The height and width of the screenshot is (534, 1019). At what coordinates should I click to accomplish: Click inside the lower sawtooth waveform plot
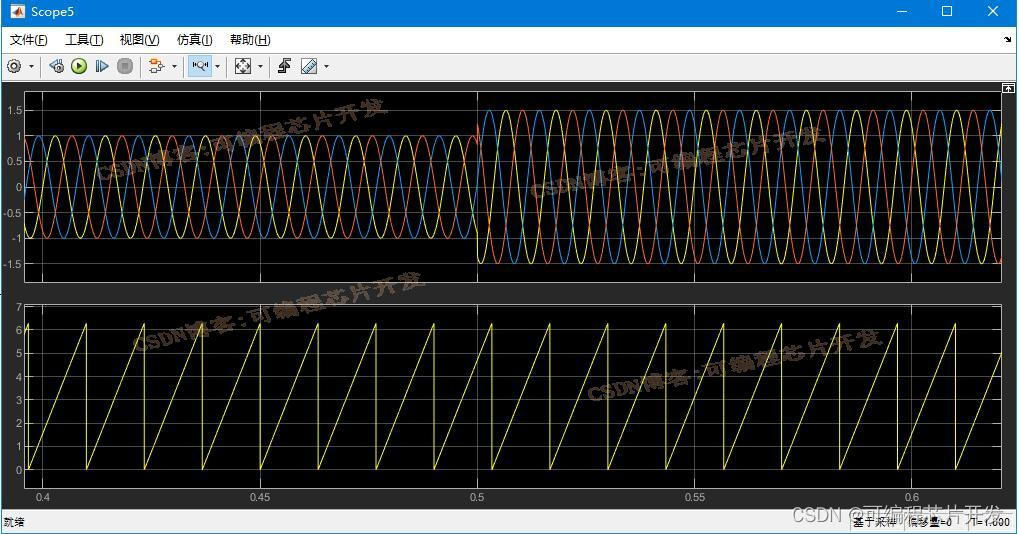512,400
